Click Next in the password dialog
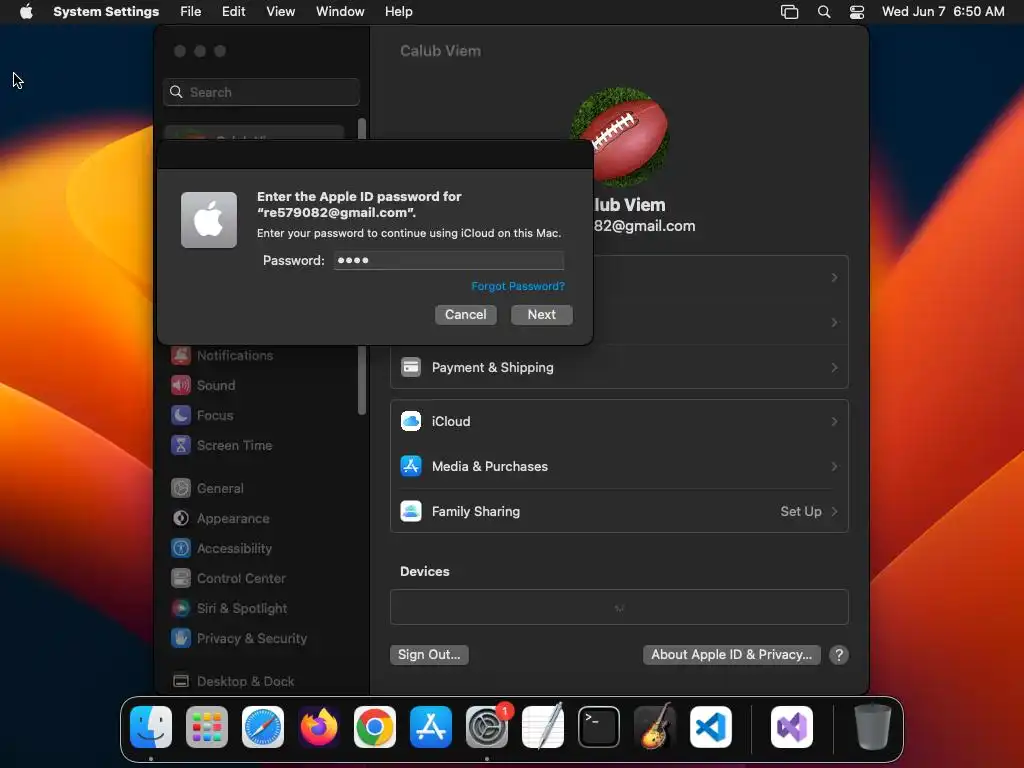 (541, 315)
